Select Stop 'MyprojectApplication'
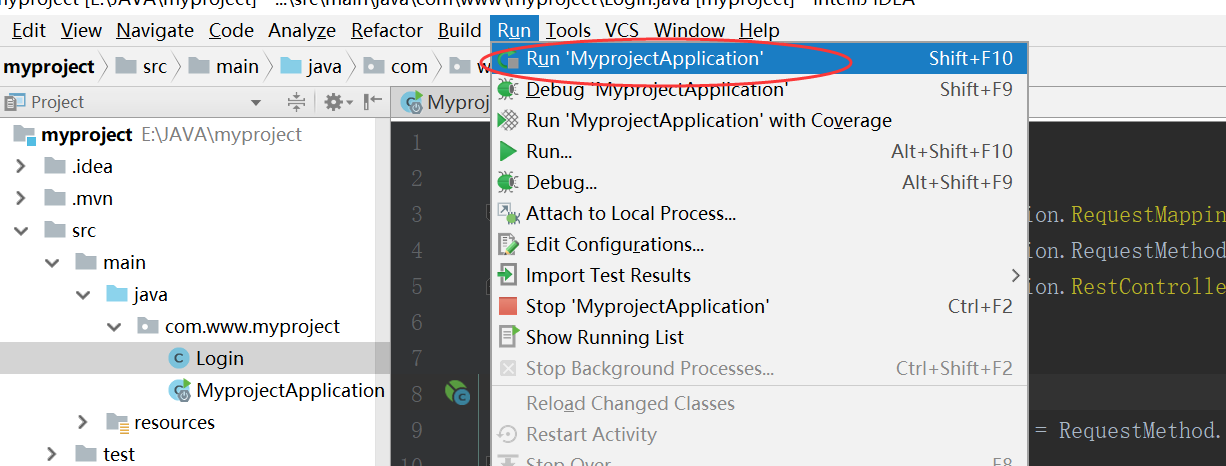Screen dimensions: 1226x466 click(760, 307)
